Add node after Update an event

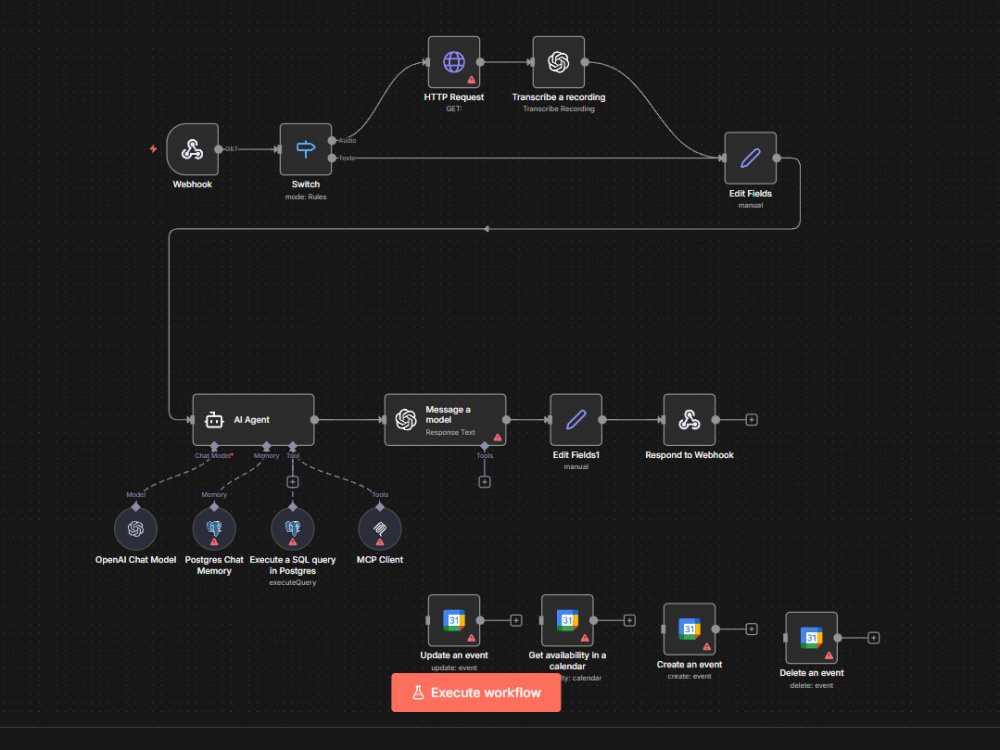tap(516, 621)
